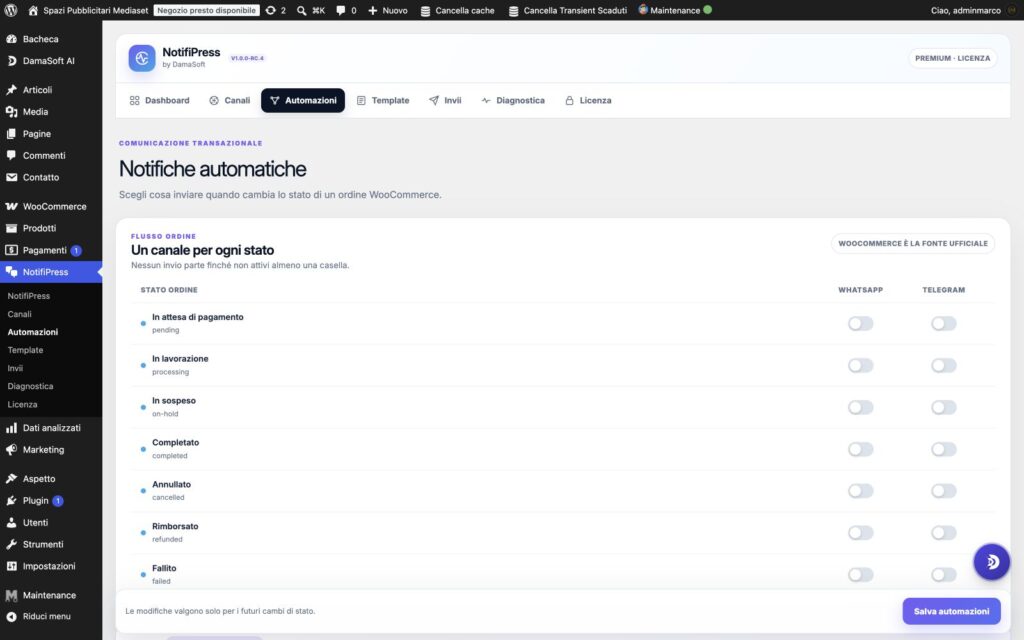
Task: Open Ciao, adminmarco account menu
Action: [973, 10]
